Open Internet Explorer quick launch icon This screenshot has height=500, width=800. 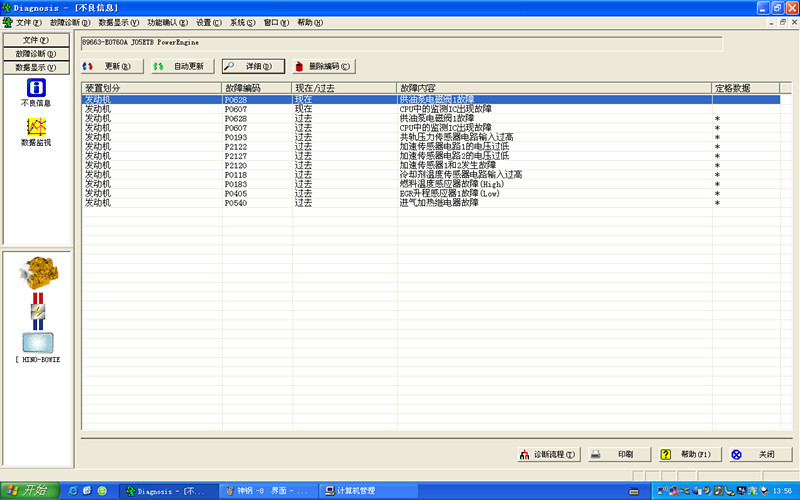(73, 491)
